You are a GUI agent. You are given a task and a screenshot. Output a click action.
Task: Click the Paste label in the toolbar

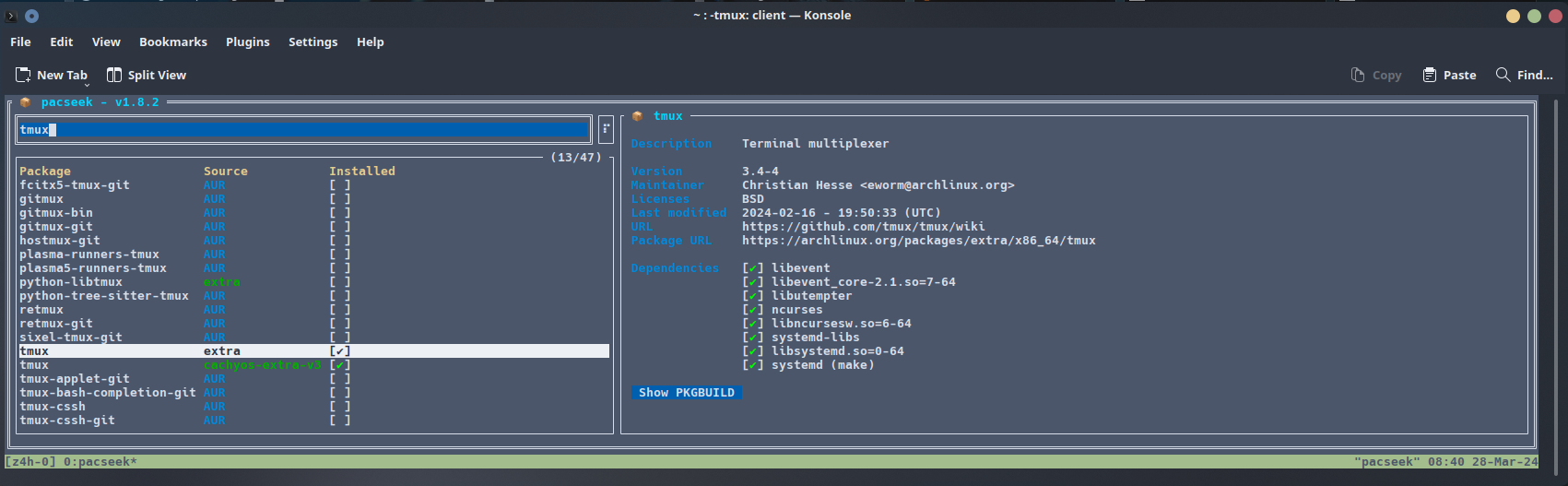click(1460, 76)
